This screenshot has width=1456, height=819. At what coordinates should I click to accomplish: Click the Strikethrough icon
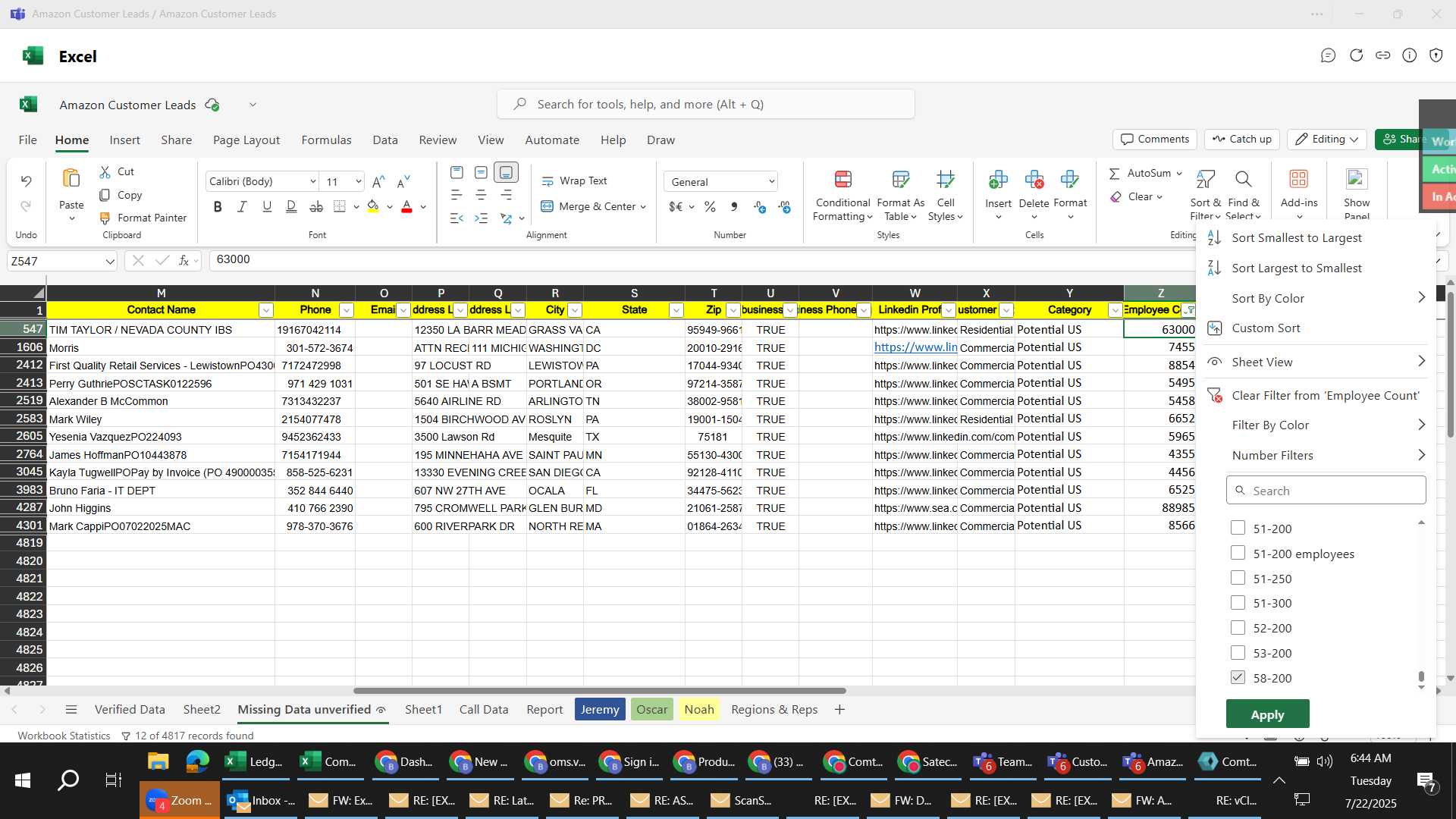click(x=316, y=206)
